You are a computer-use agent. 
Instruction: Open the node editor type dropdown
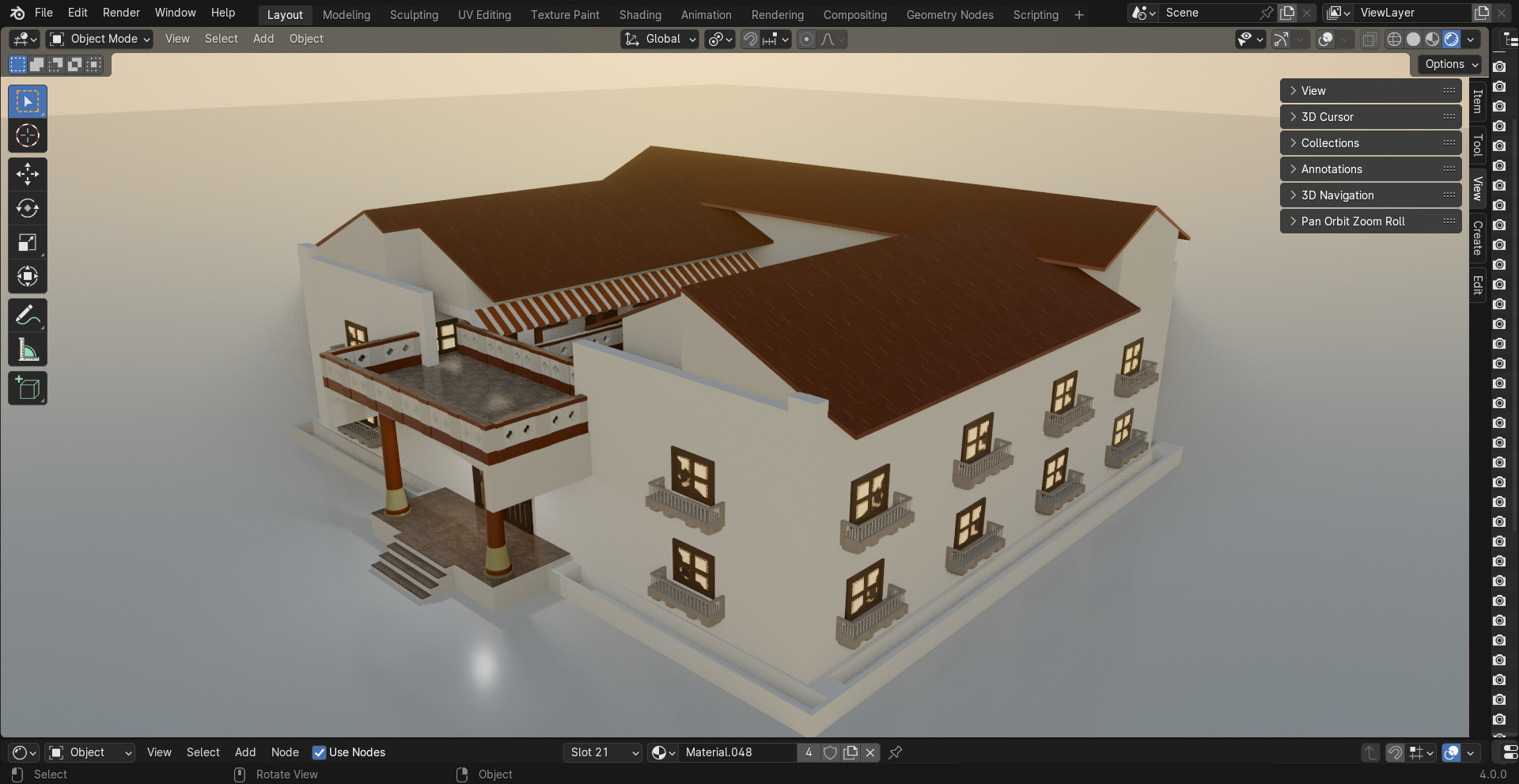click(x=25, y=752)
